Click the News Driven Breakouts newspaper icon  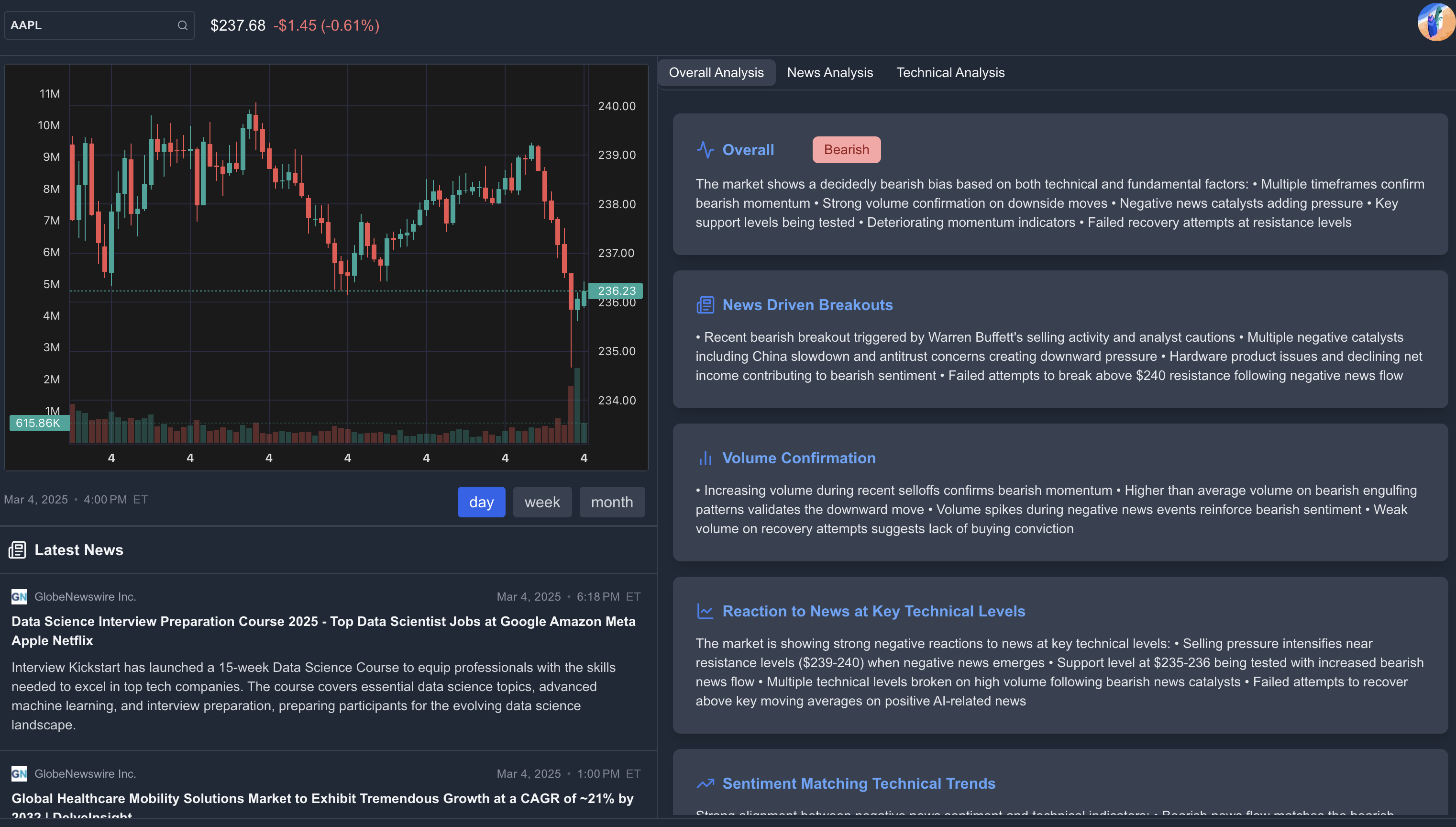tap(705, 305)
